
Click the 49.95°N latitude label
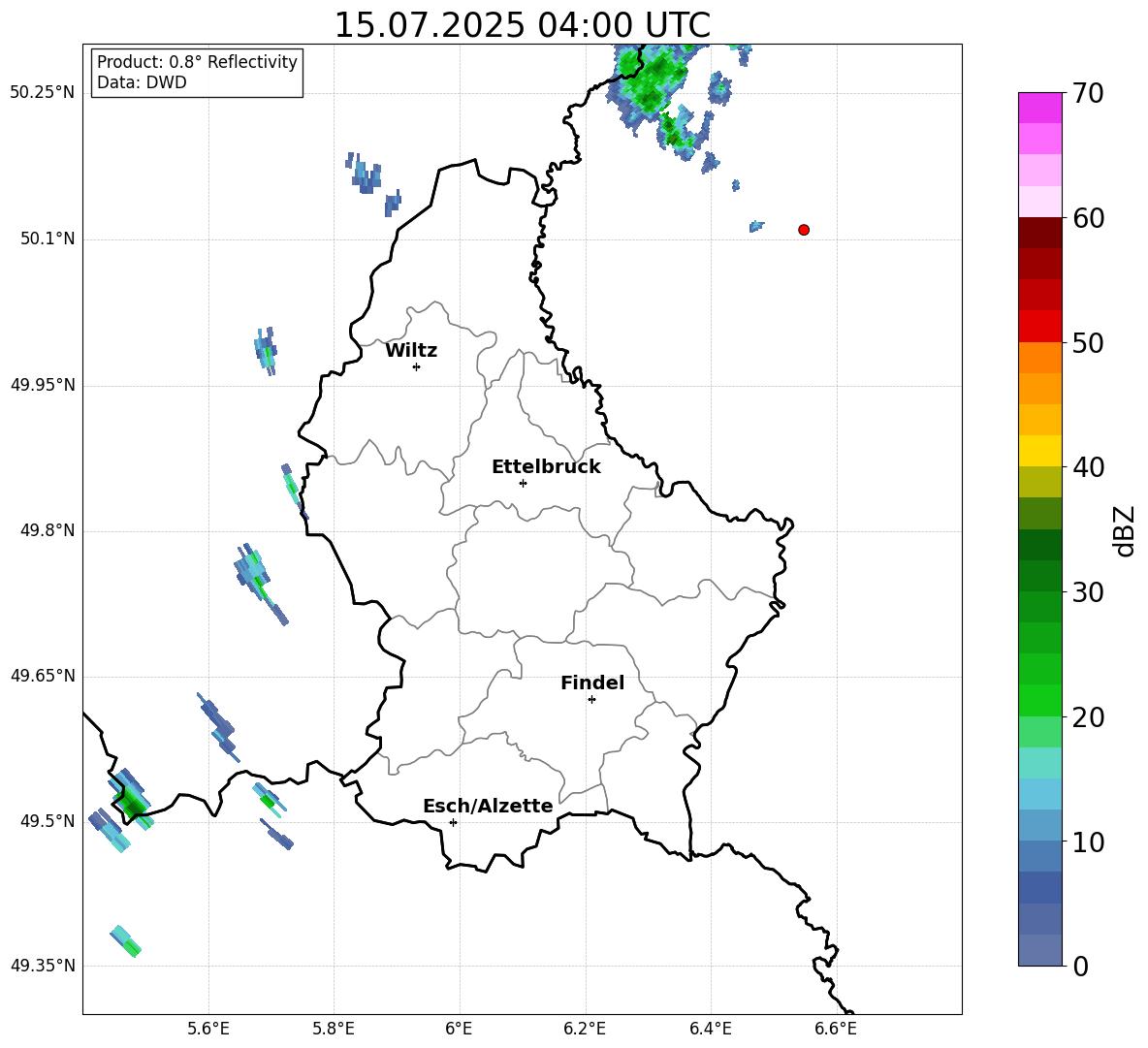coord(42,385)
